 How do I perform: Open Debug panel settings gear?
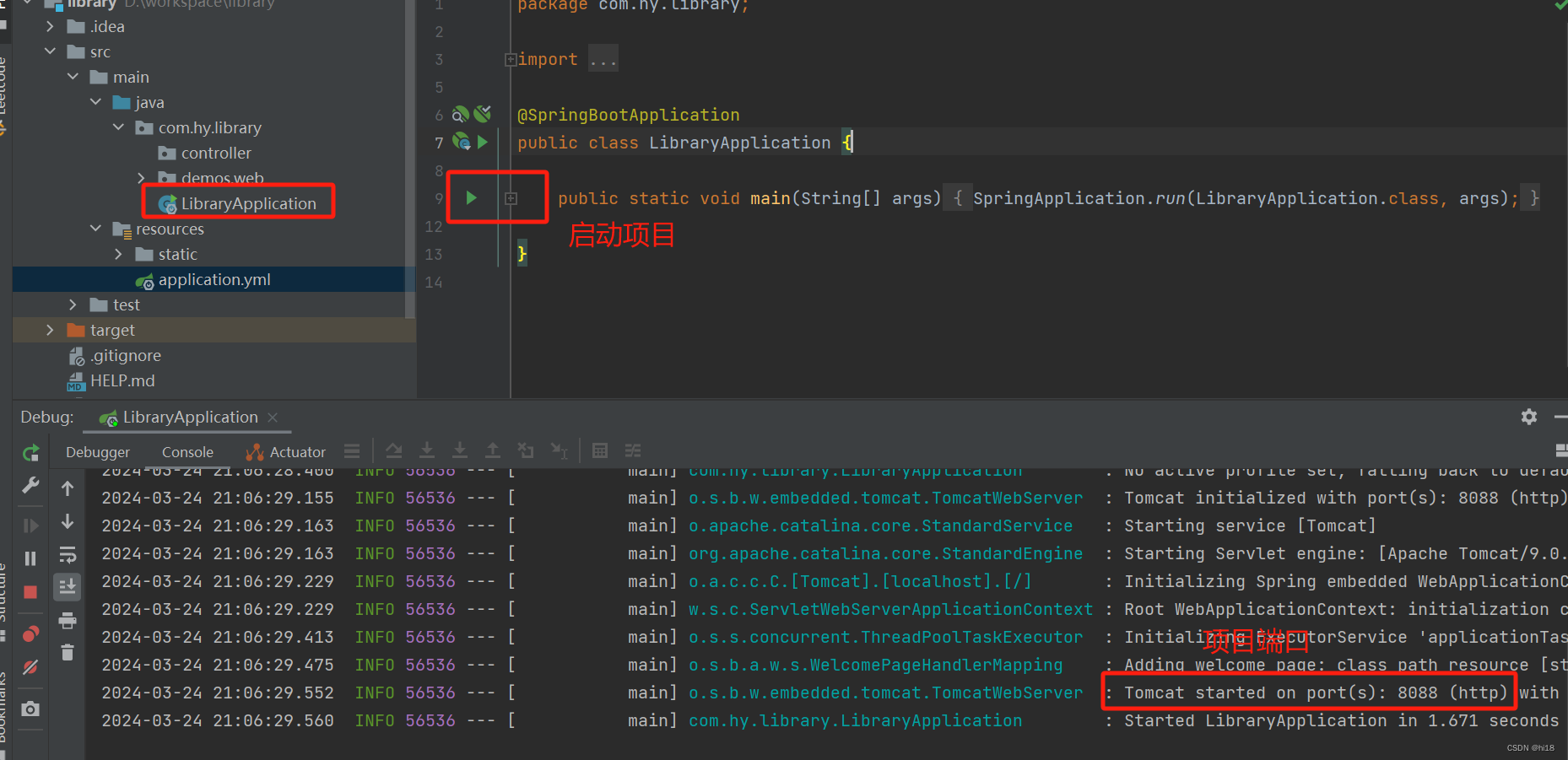(x=1529, y=417)
